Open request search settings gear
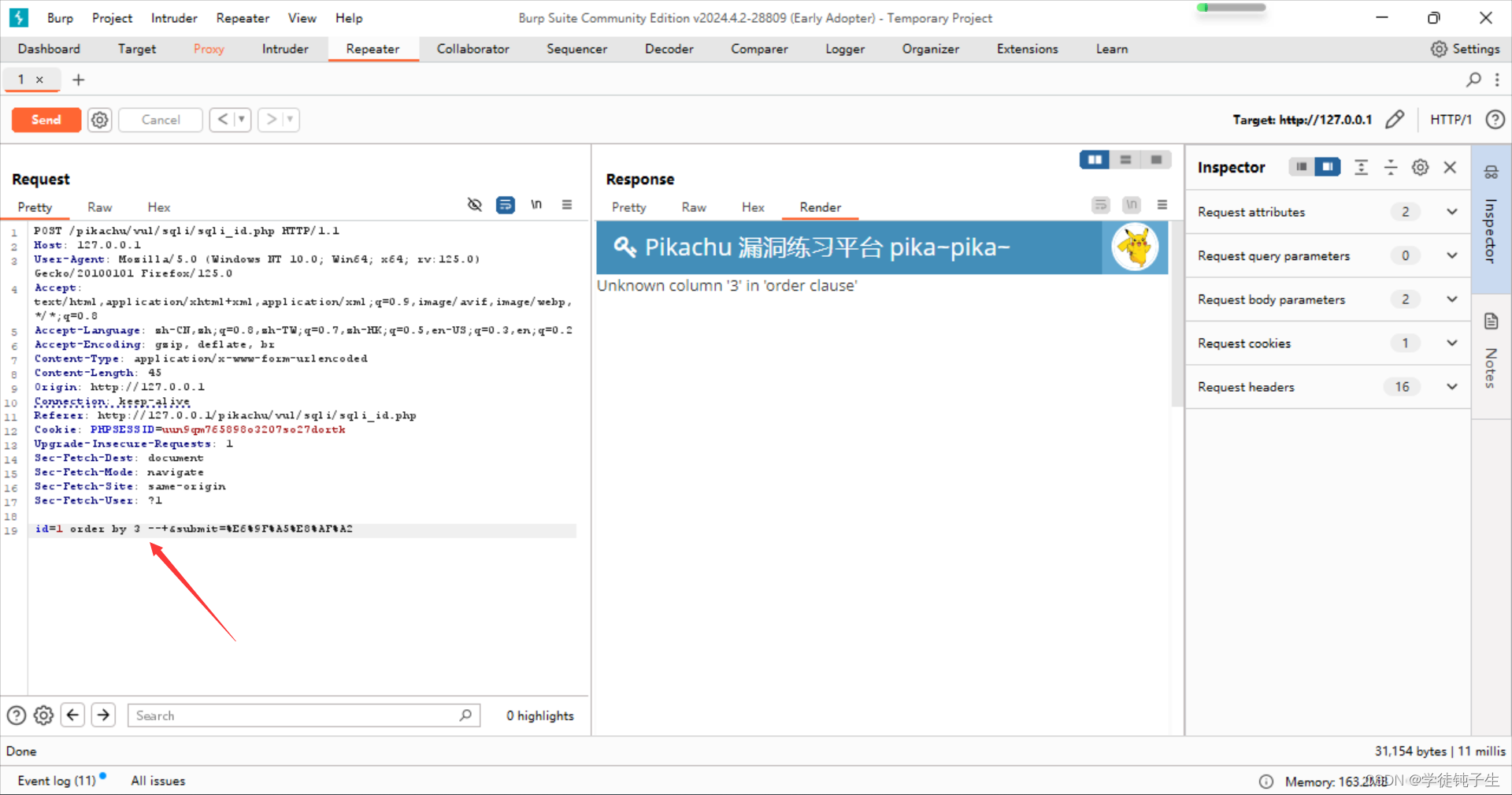The image size is (1512, 795). (x=44, y=715)
